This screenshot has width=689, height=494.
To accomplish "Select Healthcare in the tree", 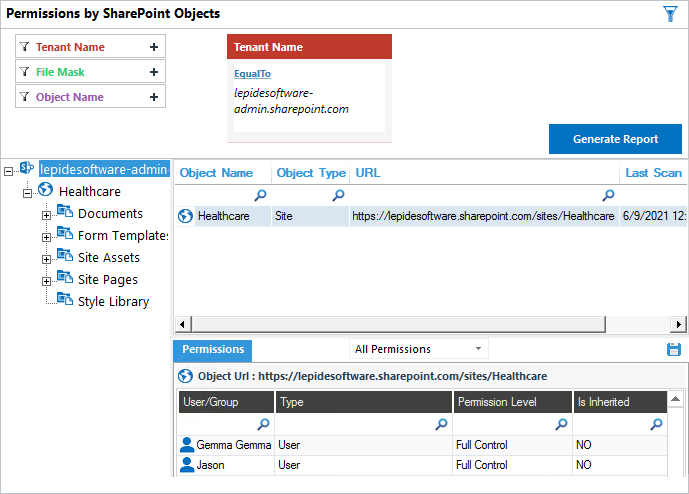I will (x=90, y=192).
